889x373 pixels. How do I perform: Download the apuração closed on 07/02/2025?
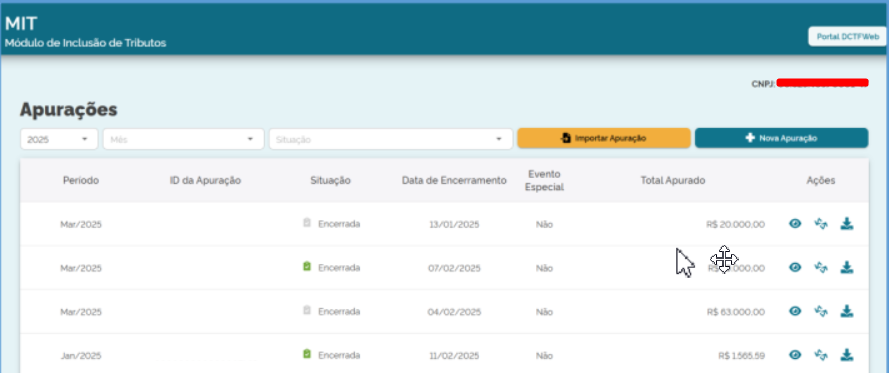click(x=846, y=267)
